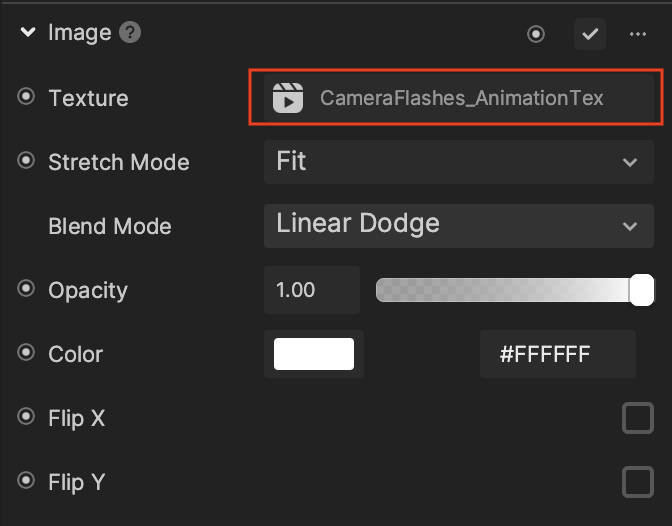Image resolution: width=672 pixels, height=526 pixels.
Task: Enable the Flip X checkbox
Action: pyautogui.click(x=638, y=418)
